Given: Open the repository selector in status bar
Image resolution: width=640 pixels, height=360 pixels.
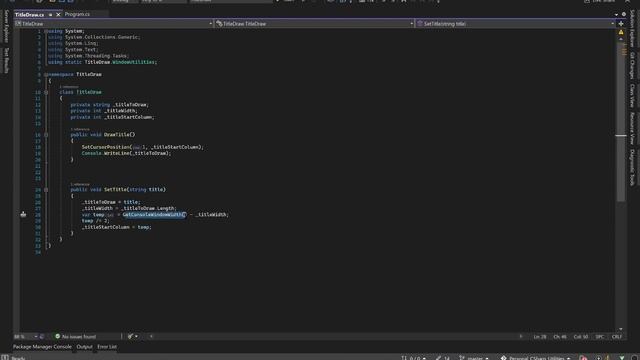Looking at the screenshot, I should pos(535,358).
